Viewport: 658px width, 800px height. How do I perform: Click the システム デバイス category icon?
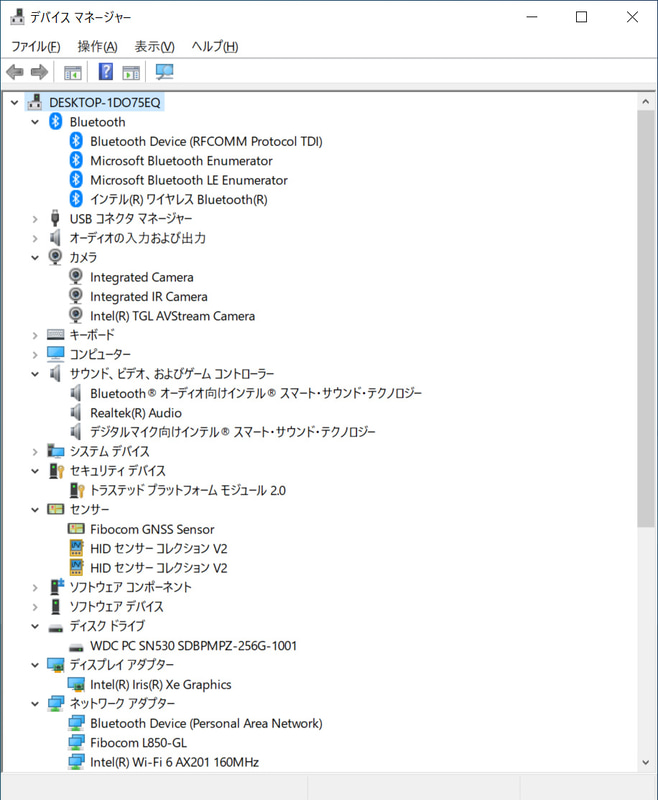pyautogui.click(x=55, y=451)
